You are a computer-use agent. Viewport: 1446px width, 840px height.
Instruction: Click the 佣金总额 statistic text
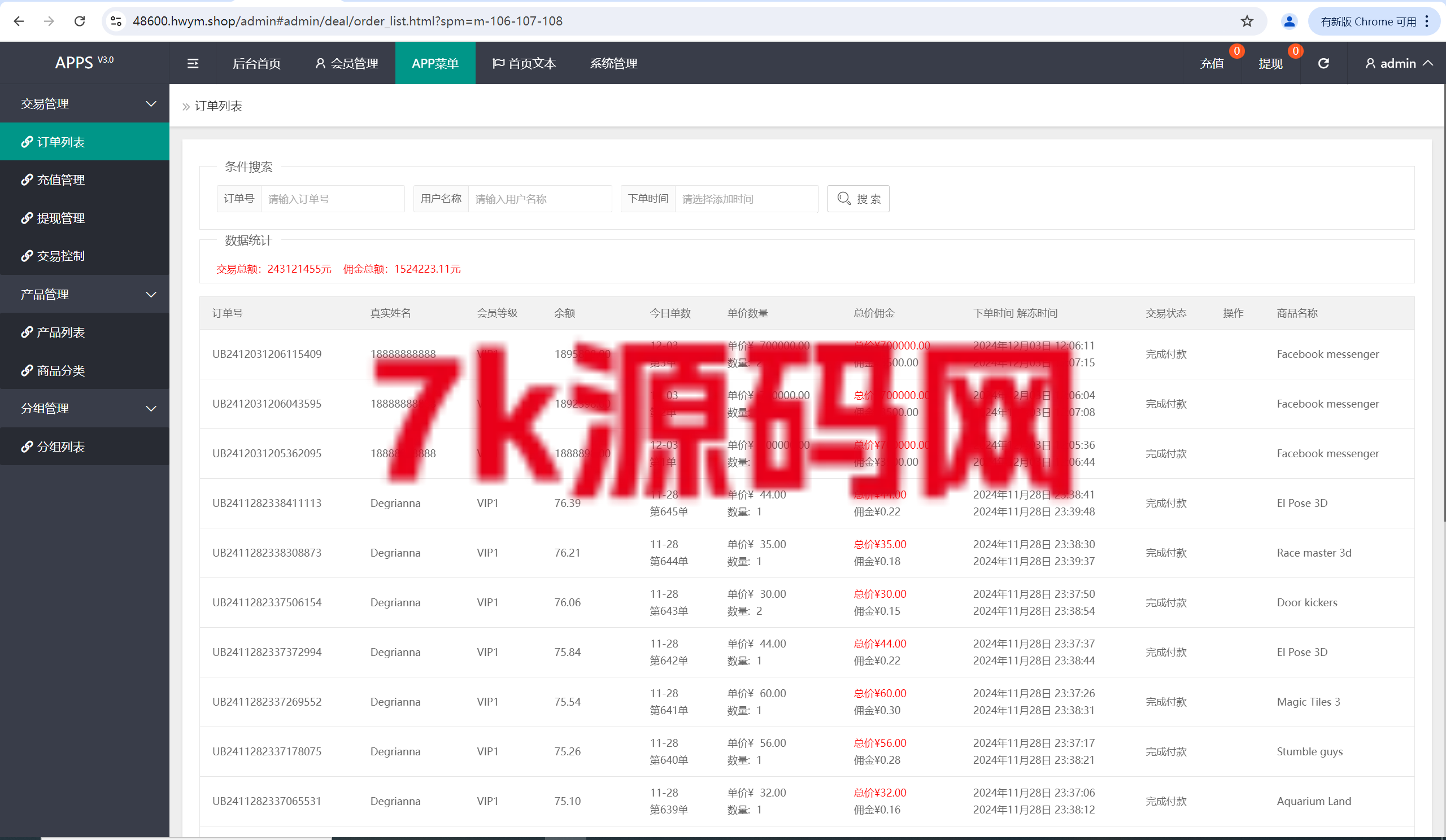pyautogui.click(x=402, y=269)
